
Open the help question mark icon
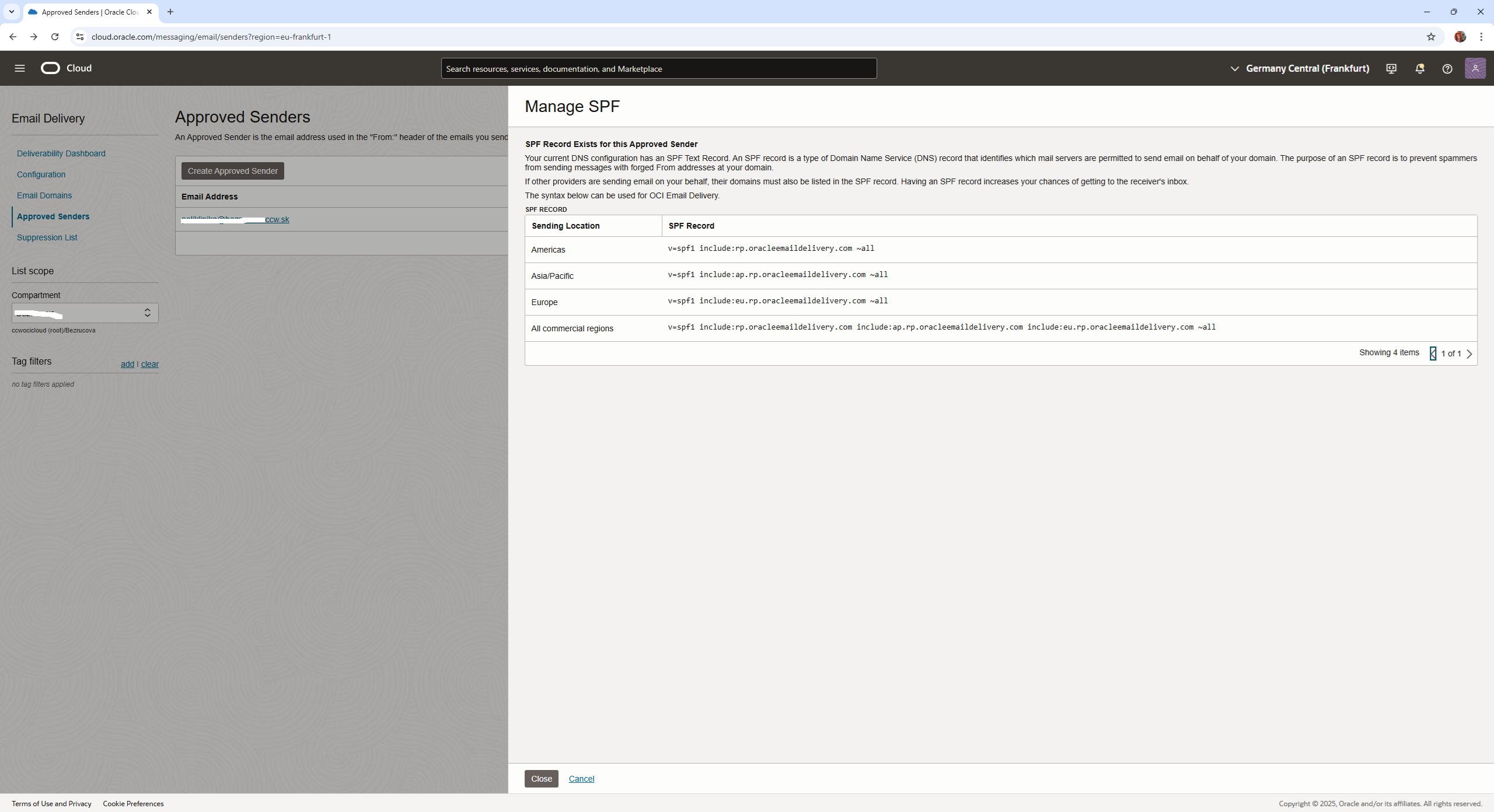click(x=1447, y=68)
